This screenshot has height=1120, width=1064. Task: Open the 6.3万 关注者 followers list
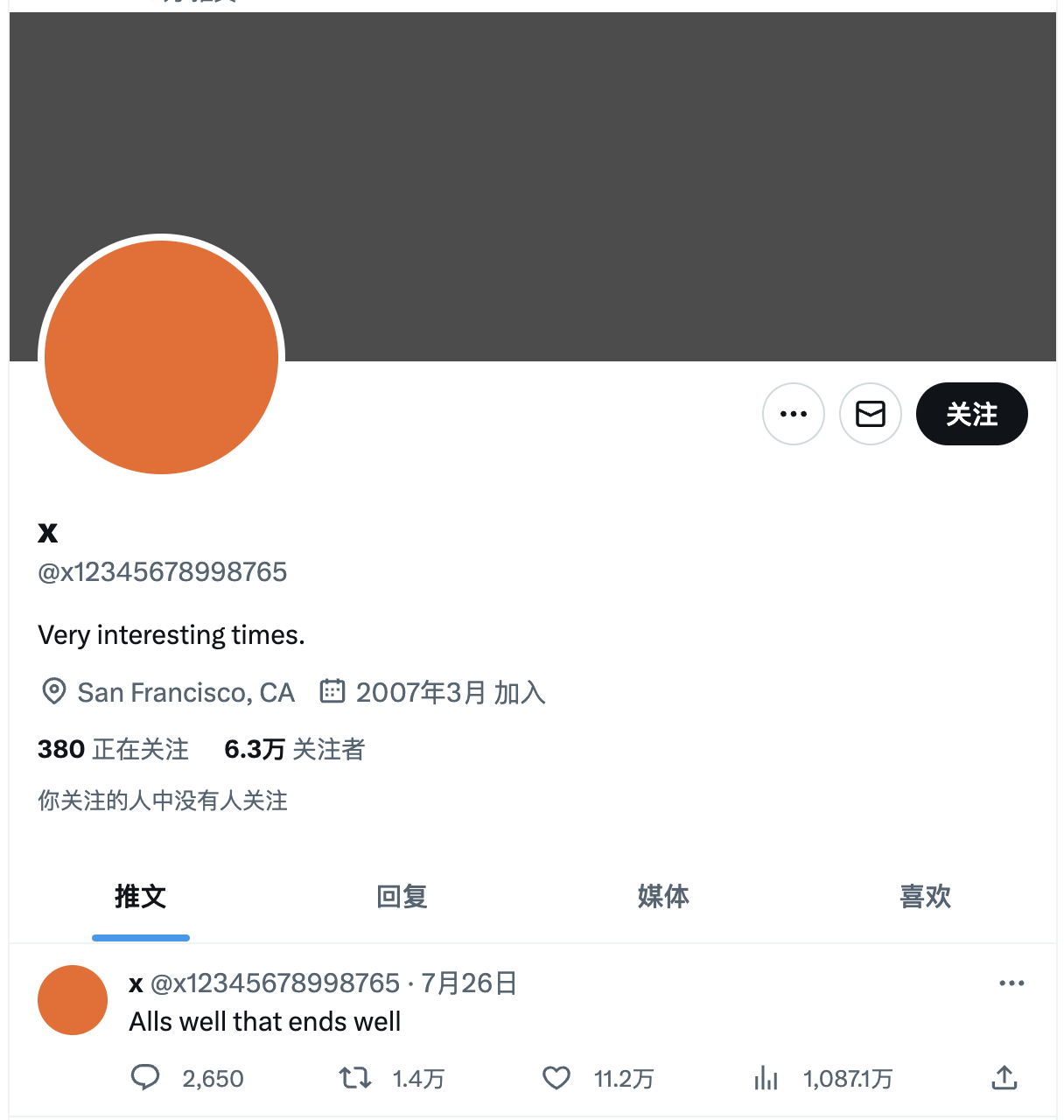[294, 749]
